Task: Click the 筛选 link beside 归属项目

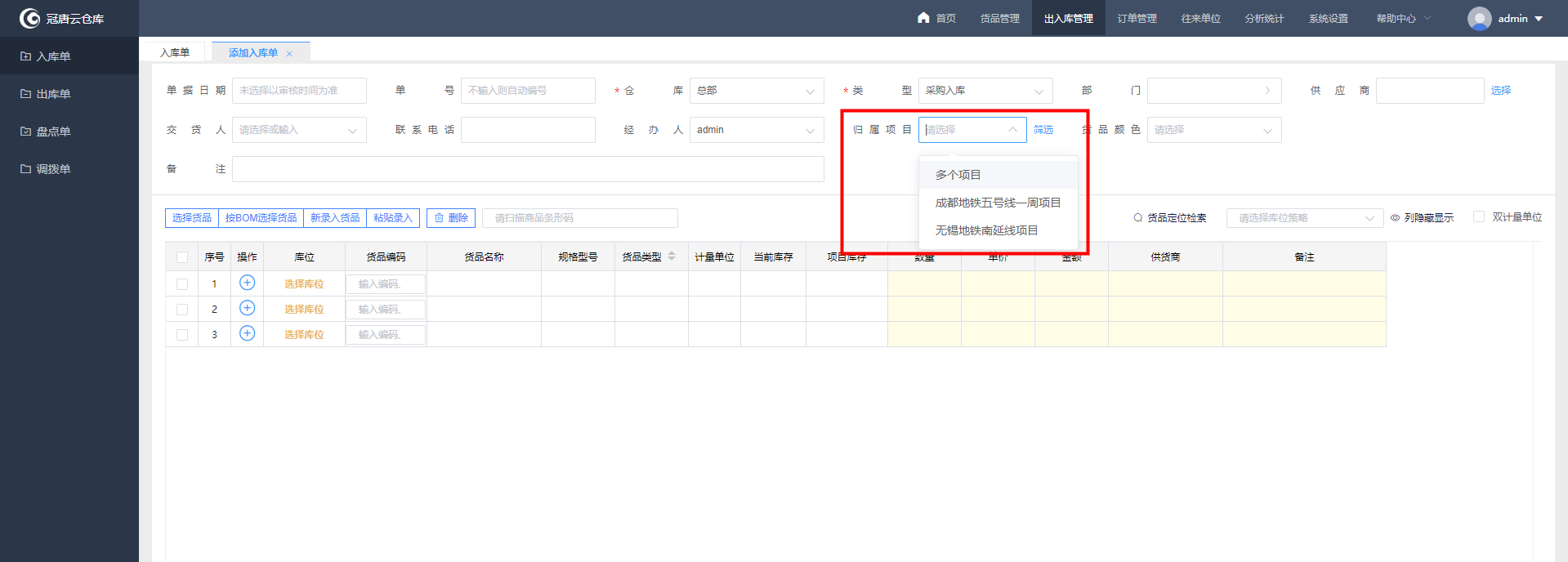Action: tap(1043, 130)
